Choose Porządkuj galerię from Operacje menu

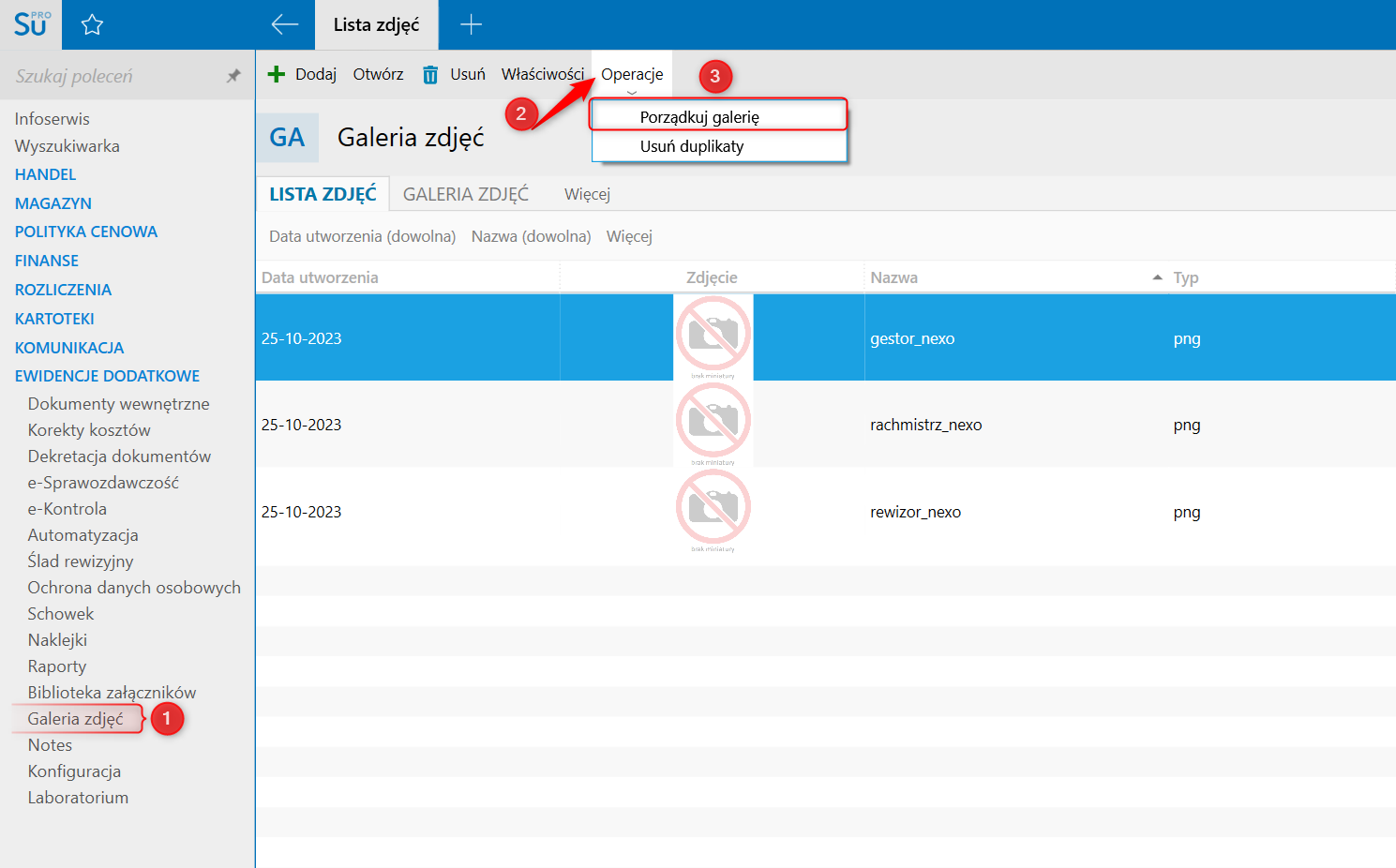point(718,116)
